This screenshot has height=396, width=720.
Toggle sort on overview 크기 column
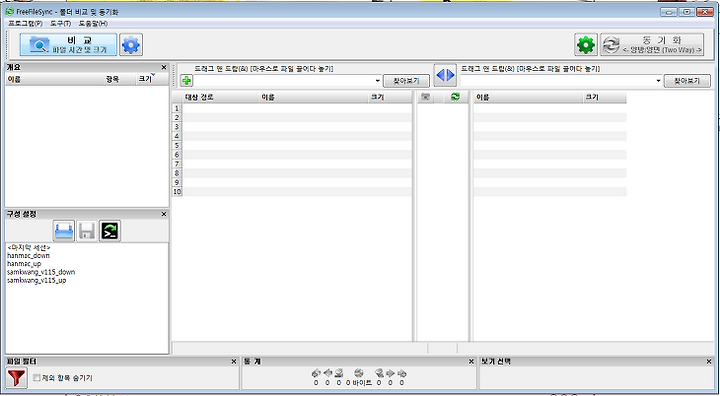point(152,79)
